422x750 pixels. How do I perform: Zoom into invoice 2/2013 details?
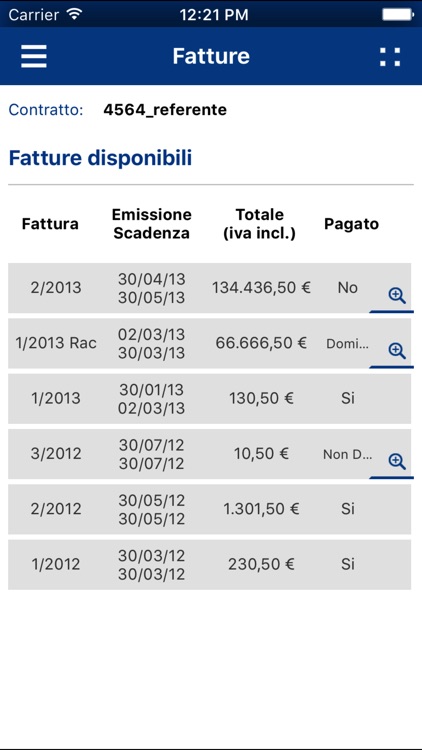point(397,296)
